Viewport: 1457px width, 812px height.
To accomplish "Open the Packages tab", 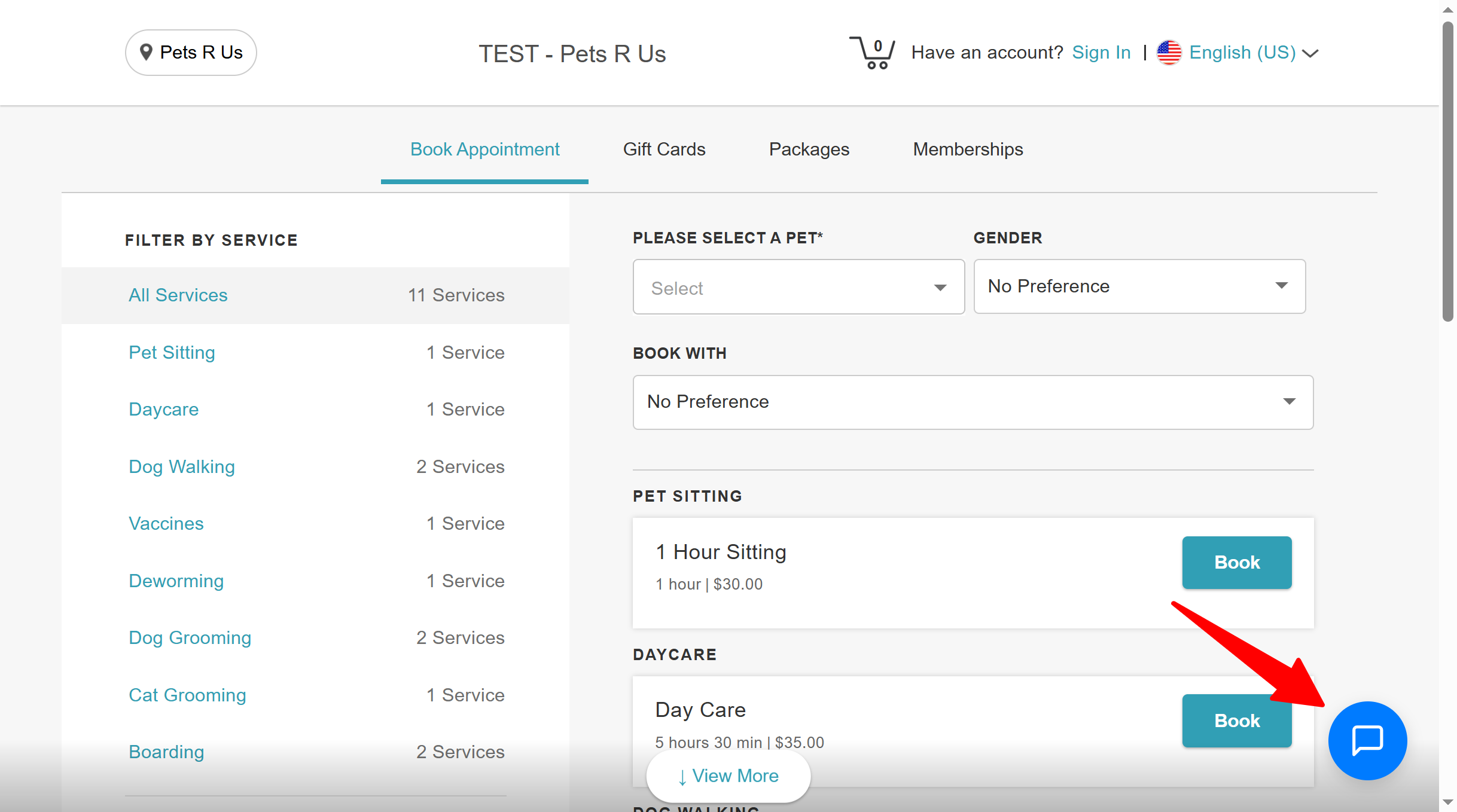I will point(809,149).
